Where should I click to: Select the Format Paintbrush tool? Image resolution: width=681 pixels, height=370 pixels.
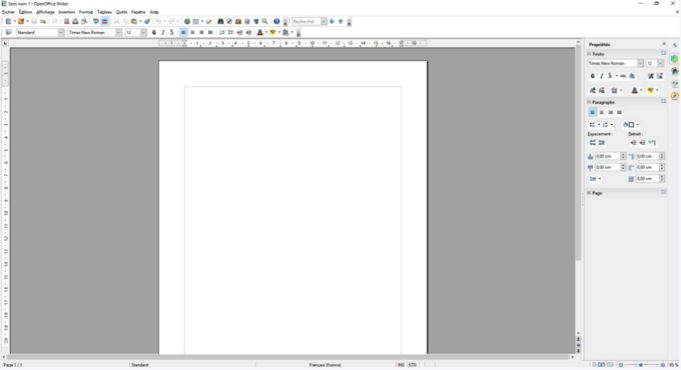(147, 21)
